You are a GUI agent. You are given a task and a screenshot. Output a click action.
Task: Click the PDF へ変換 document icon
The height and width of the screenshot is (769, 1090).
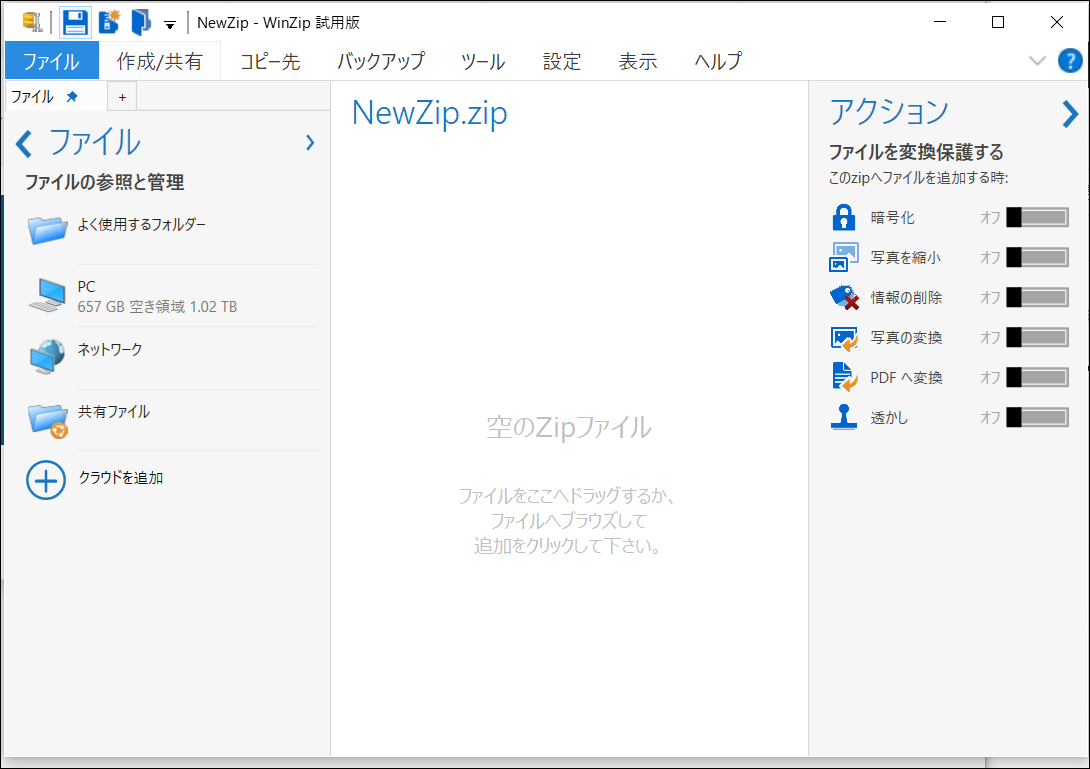point(845,377)
